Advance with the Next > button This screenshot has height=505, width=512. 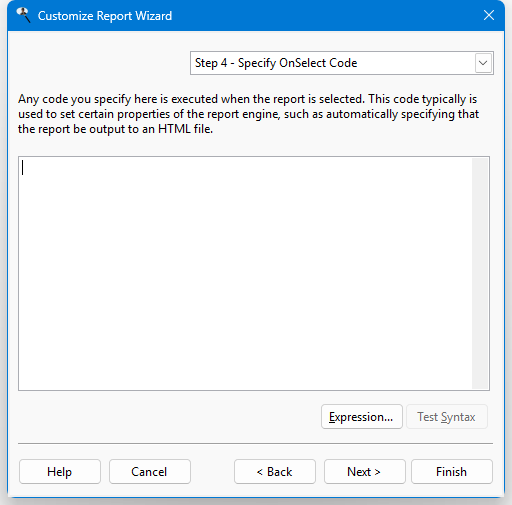pos(365,472)
